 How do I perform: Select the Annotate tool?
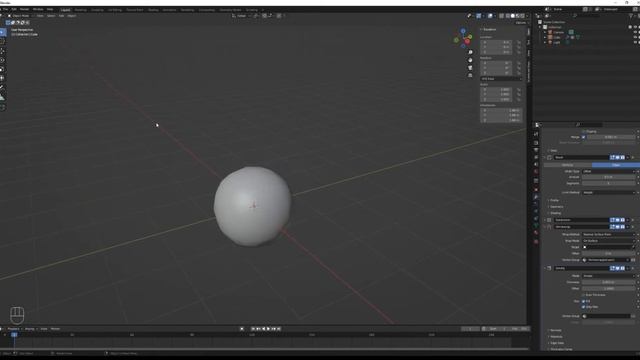[2, 88]
